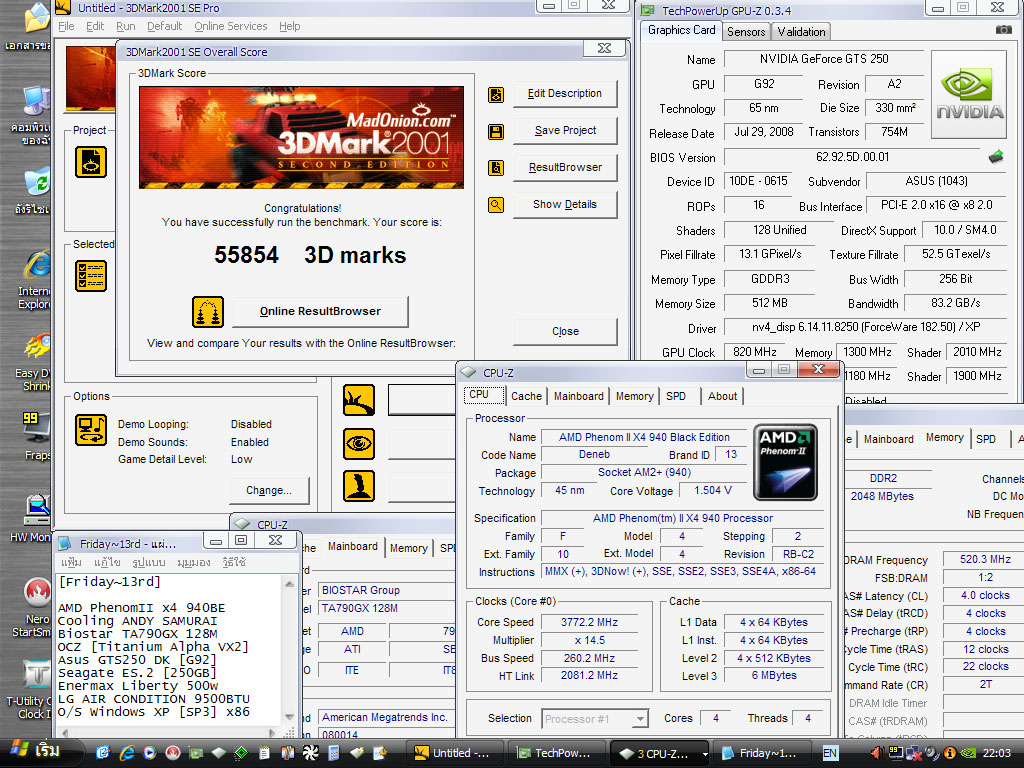Click the Options demo looping icon
The height and width of the screenshot is (768, 1024).
[x=91, y=430]
